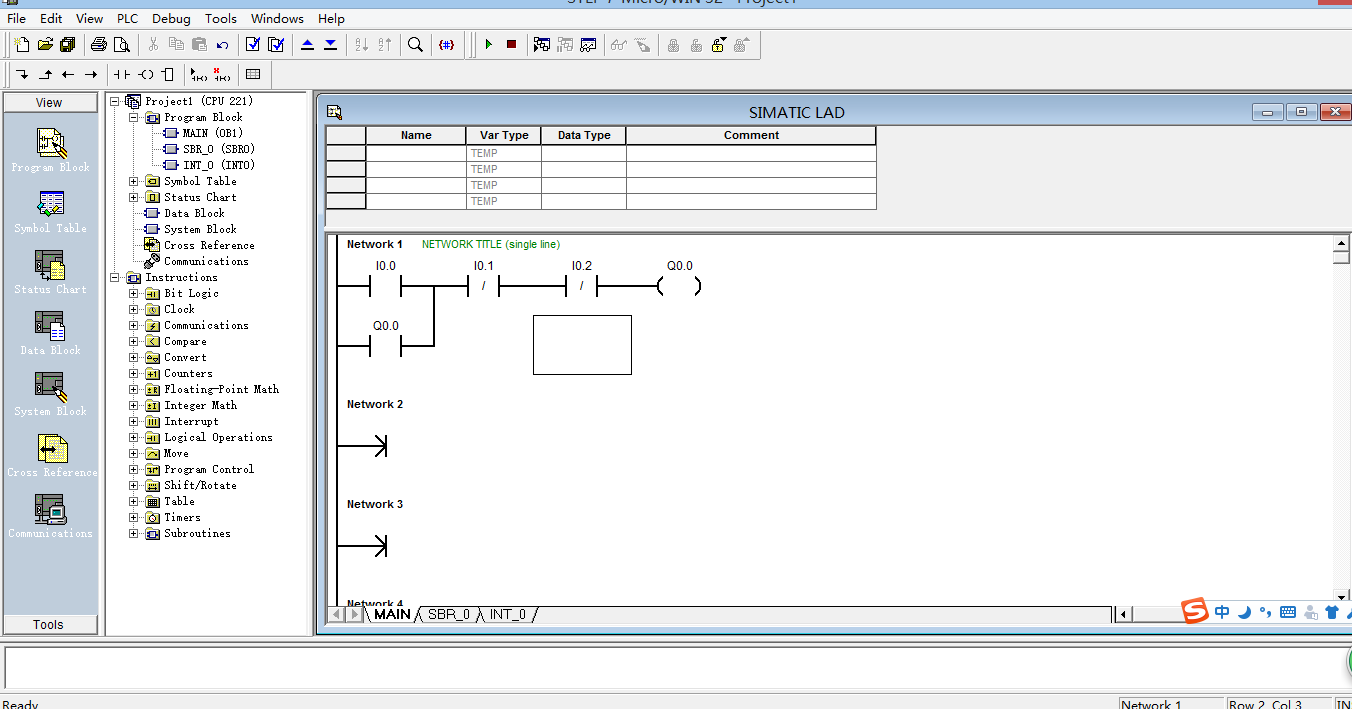Screen dimensions: 1352x709
Task: Click the STOP red square icon
Action: point(511,44)
